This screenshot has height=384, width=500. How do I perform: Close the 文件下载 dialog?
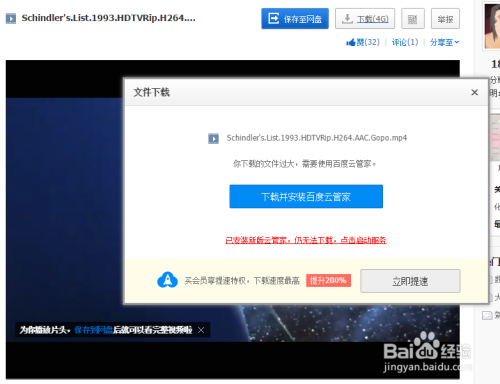pyautogui.click(x=474, y=92)
